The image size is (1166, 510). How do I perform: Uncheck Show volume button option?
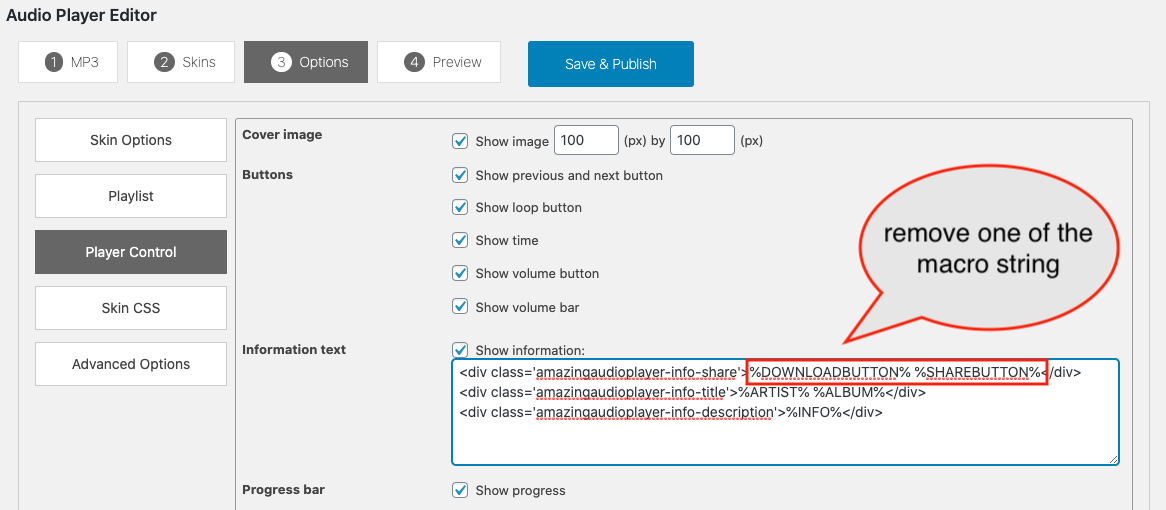[x=460, y=273]
